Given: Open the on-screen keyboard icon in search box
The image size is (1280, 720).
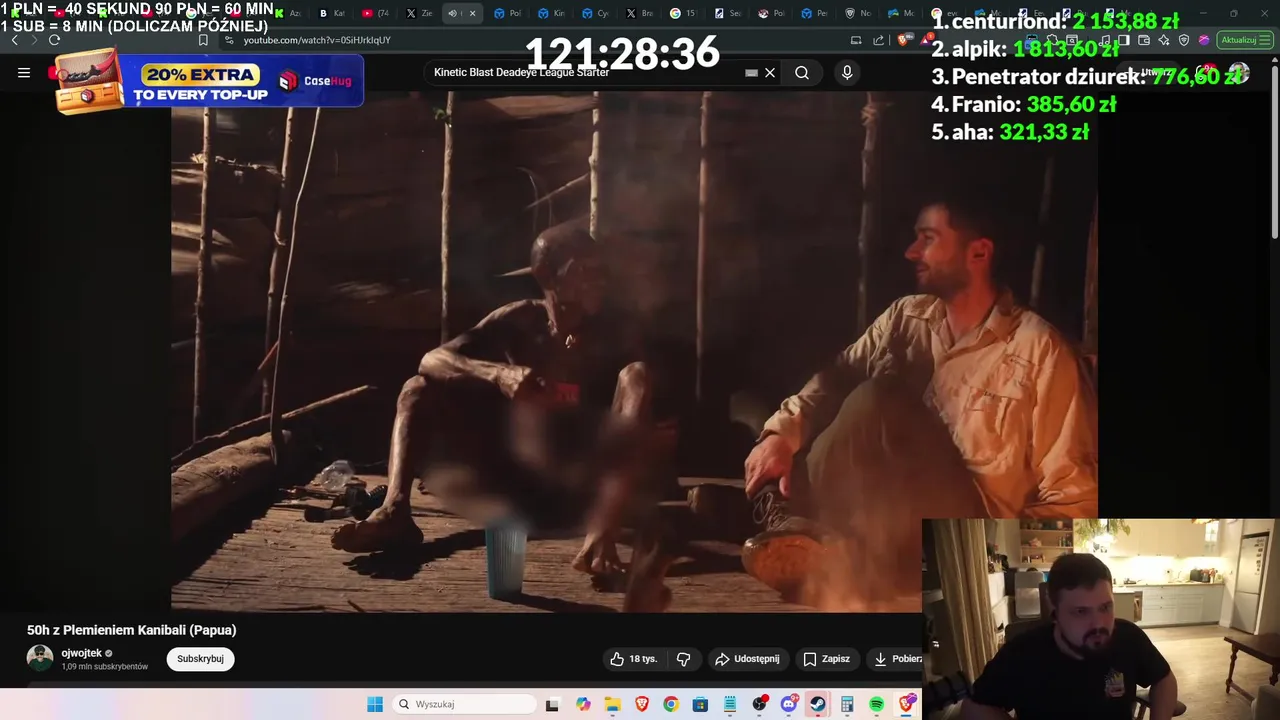Looking at the screenshot, I should click(751, 72).
